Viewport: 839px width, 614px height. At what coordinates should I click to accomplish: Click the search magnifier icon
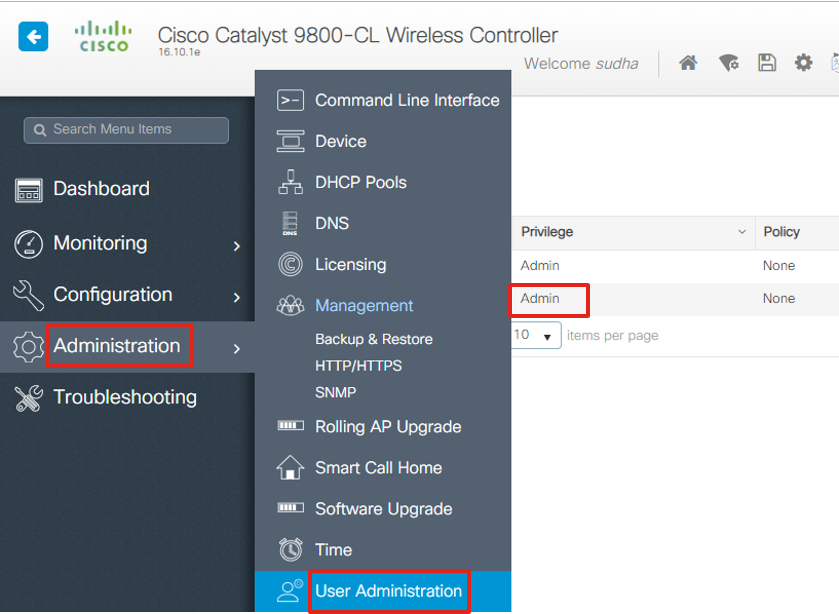(x=40, y=130)
